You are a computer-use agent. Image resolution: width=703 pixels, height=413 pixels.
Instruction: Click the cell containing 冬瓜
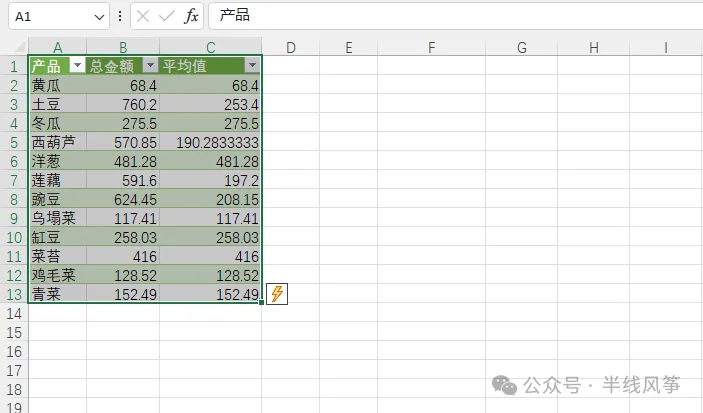[x=57, y=123]
